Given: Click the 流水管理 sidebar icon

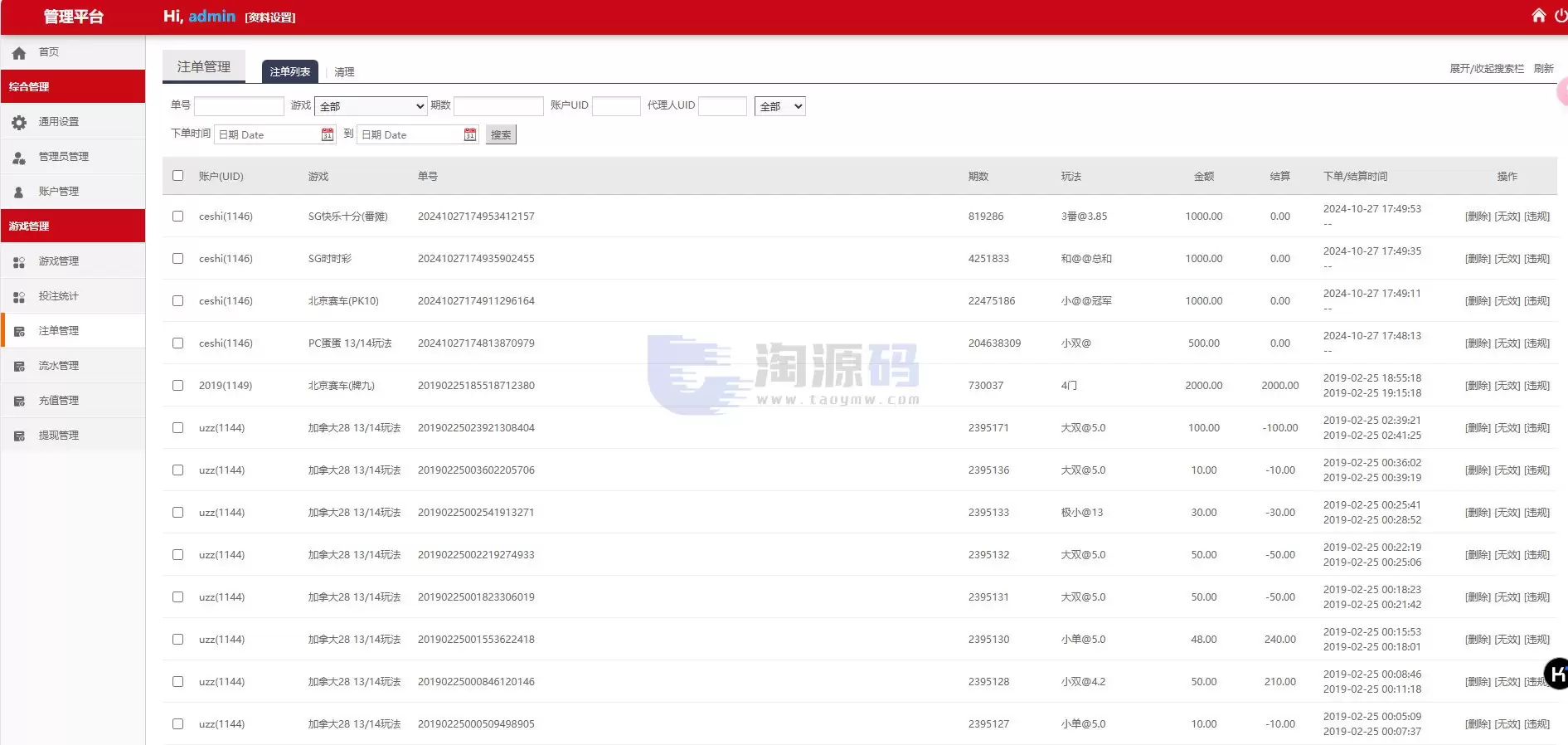Looking at the screenshot, I should pyautogui.click(x=18, y=366).
